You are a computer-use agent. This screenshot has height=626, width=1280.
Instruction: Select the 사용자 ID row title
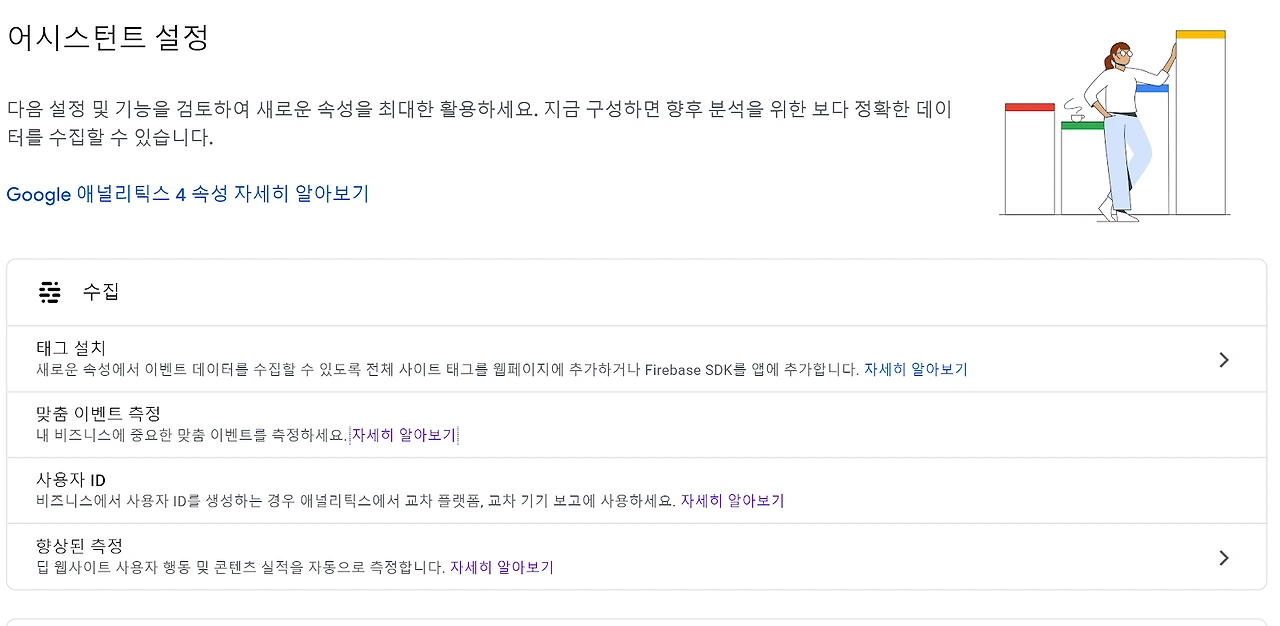[71, 480]
